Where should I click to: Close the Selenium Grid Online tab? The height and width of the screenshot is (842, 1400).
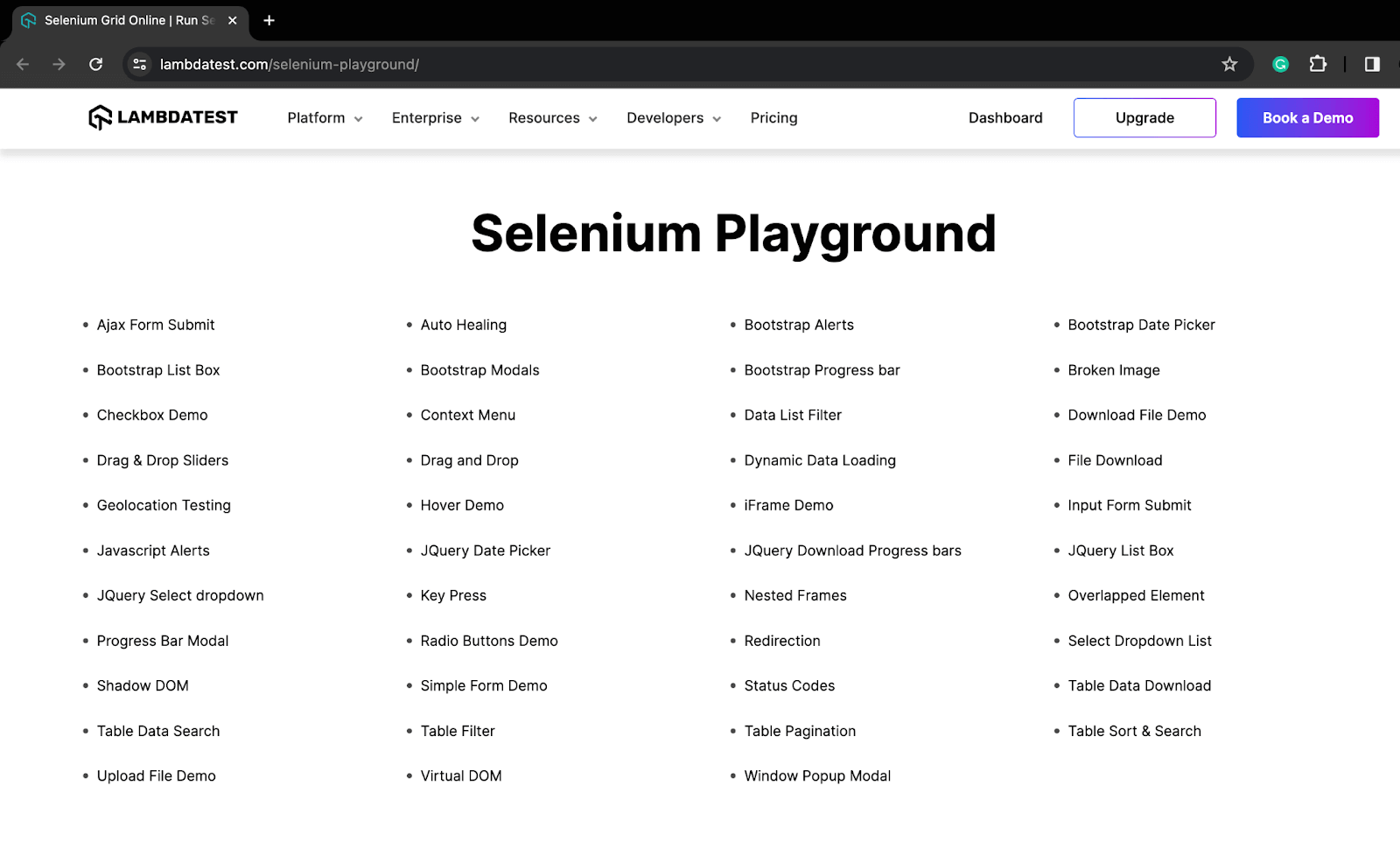tap(232, 20)
